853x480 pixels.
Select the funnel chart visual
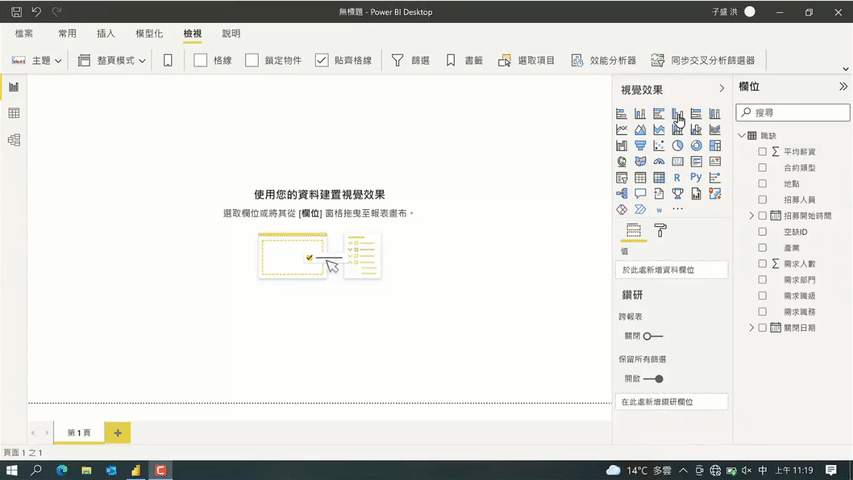point(640,146)
